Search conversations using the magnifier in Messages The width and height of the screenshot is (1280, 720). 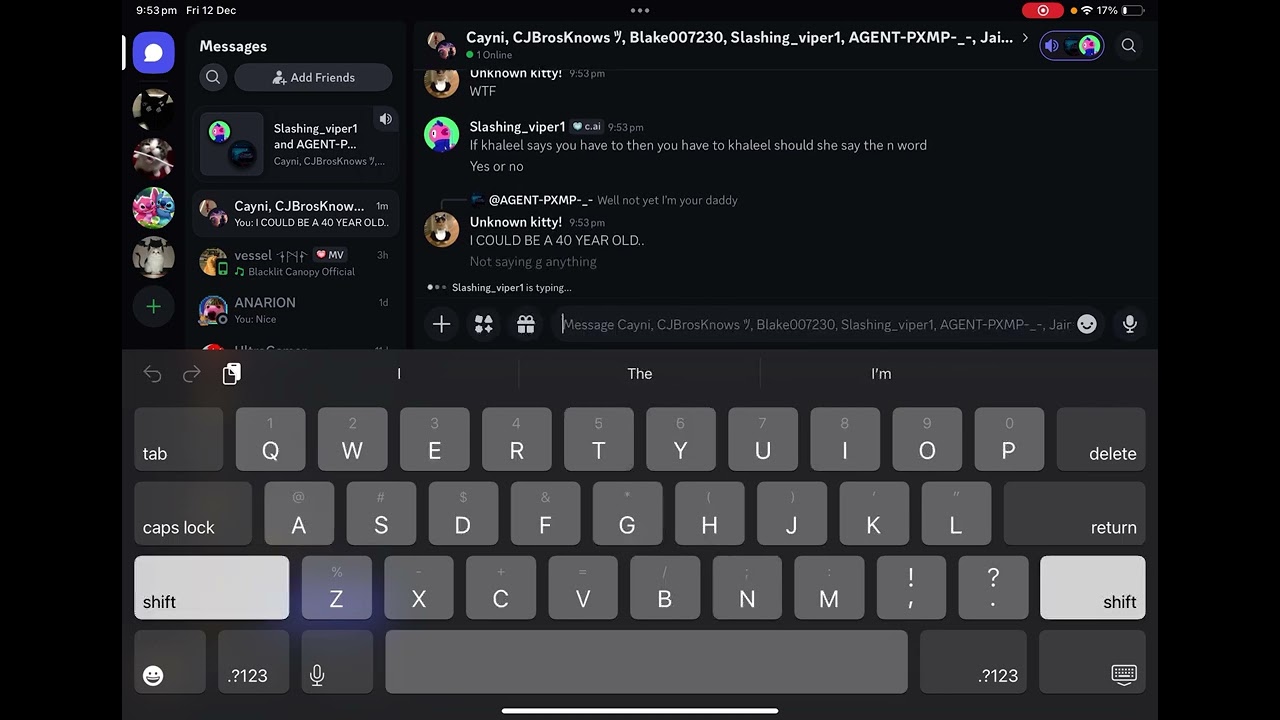pyautogui.click(x=213, y=77)
